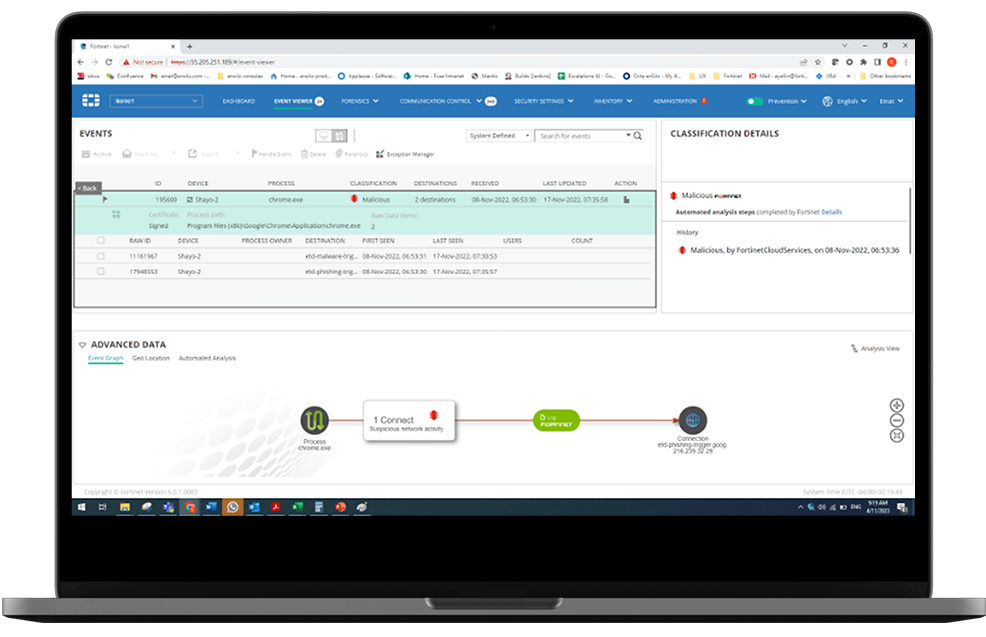Click the Search for events field
Screen dimensions: 986x637
[581, 136]
